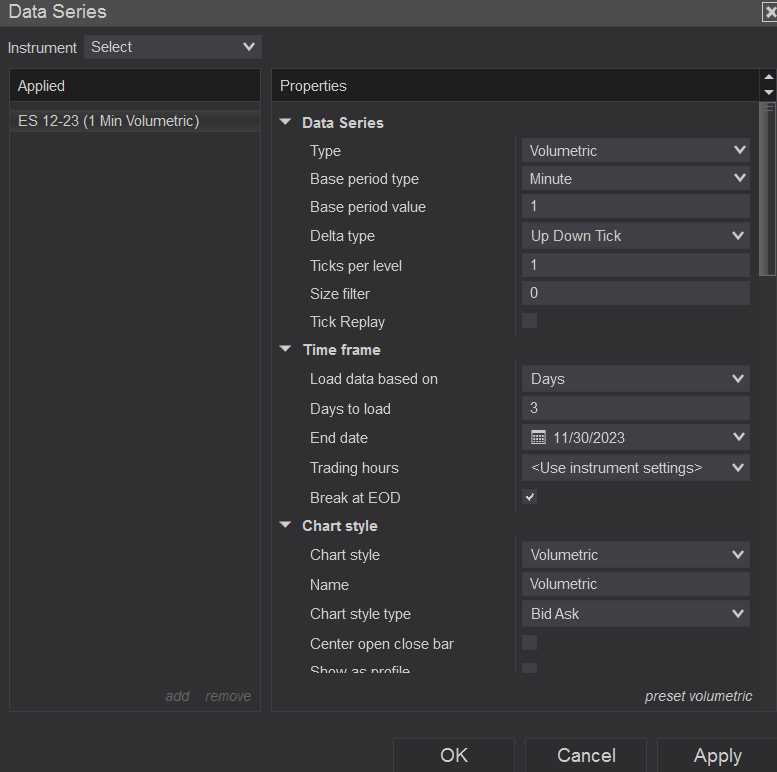The image size is (777, 772).
Task: Collapse the Chart style section
Action: [286, 526]
